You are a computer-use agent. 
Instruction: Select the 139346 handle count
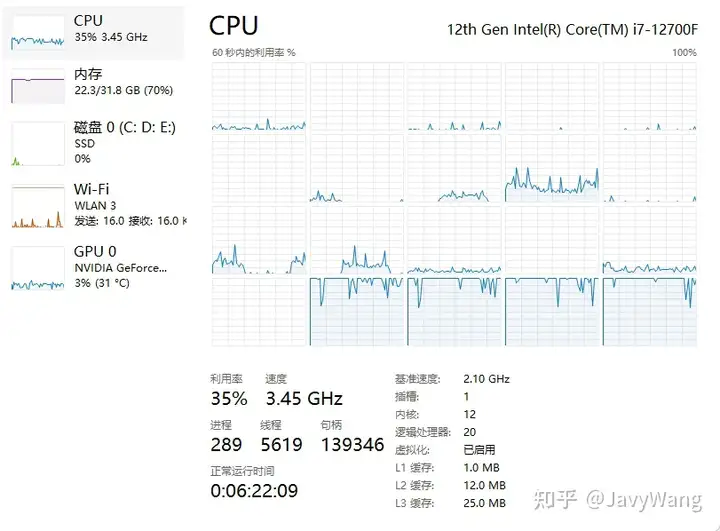[352, 444]
